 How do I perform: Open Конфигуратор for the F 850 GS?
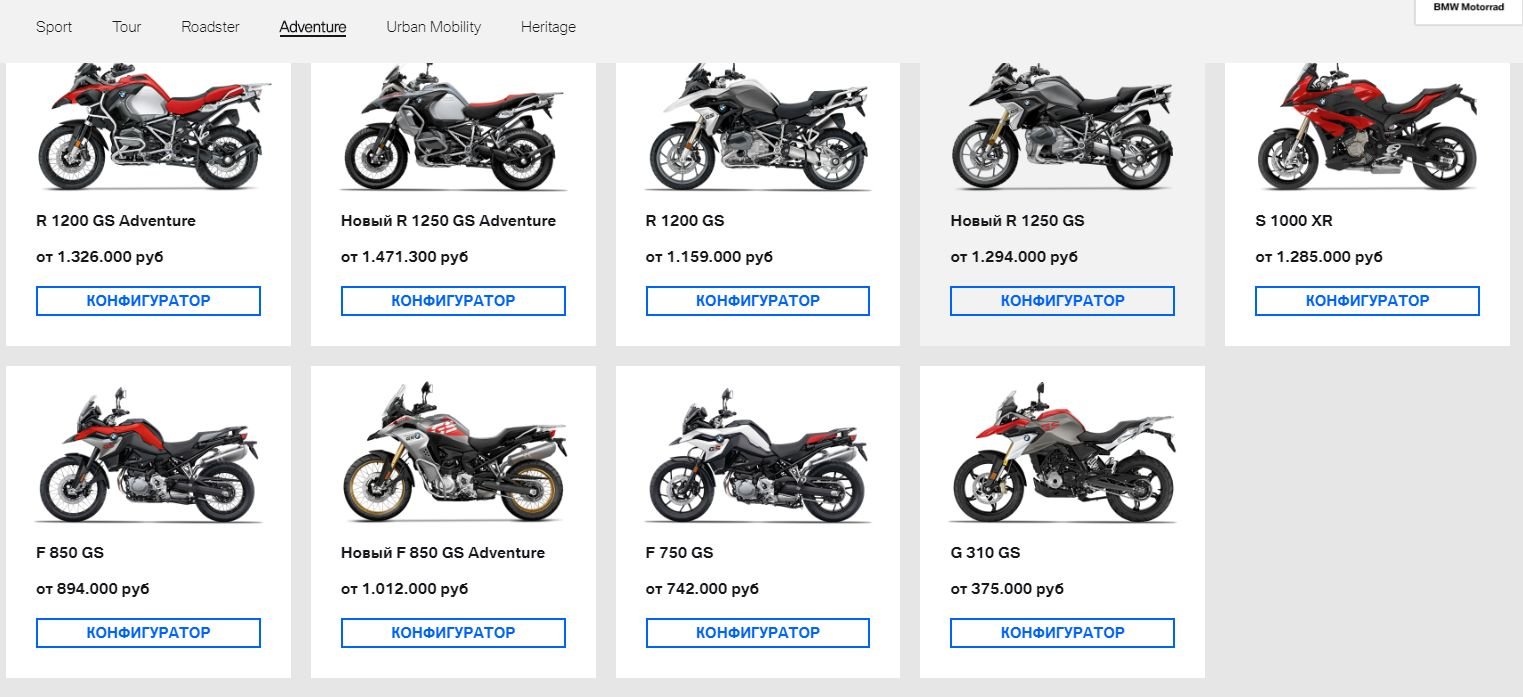click(x=148, y=633)
